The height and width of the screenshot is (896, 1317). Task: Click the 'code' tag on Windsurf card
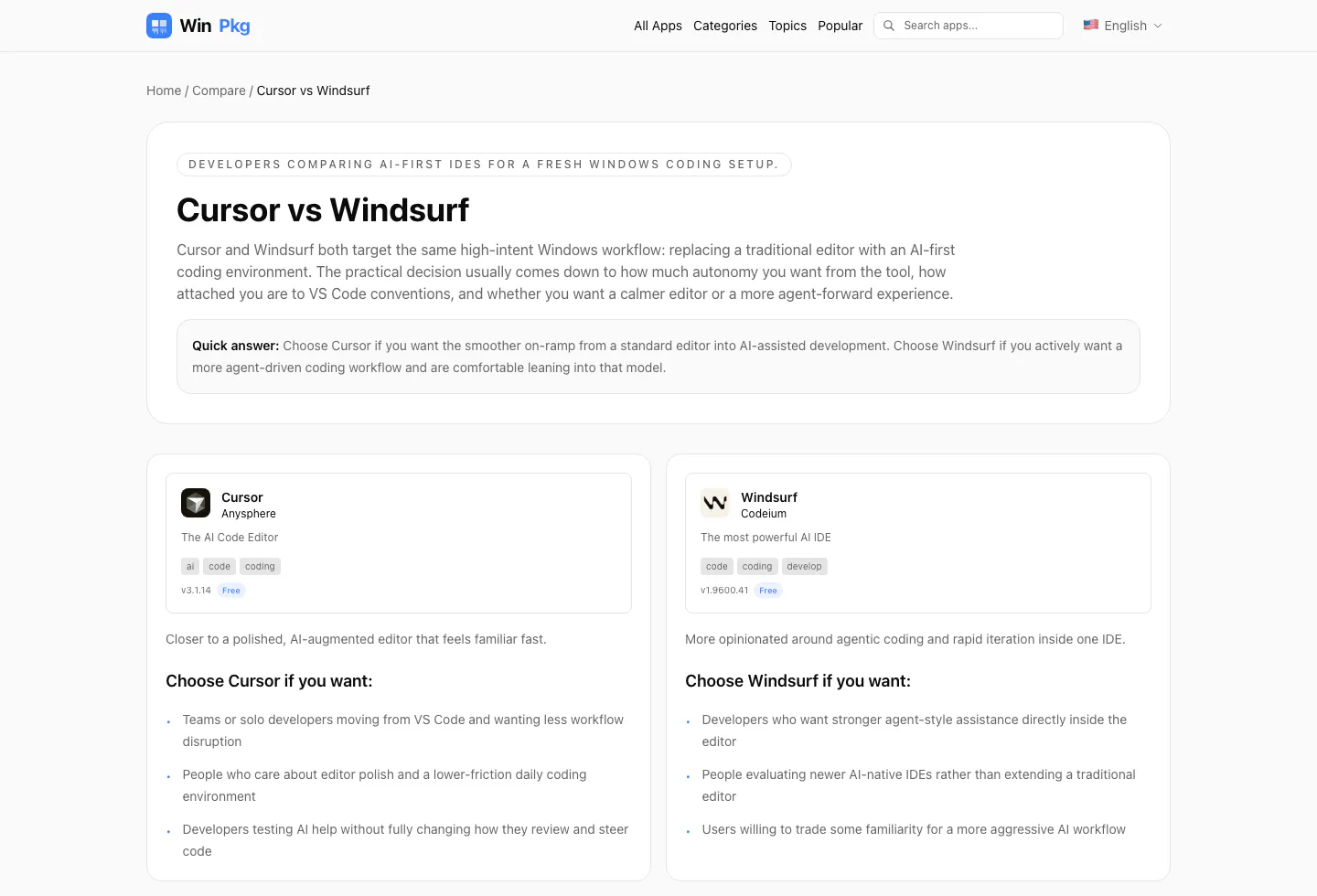tap(717, 567)
